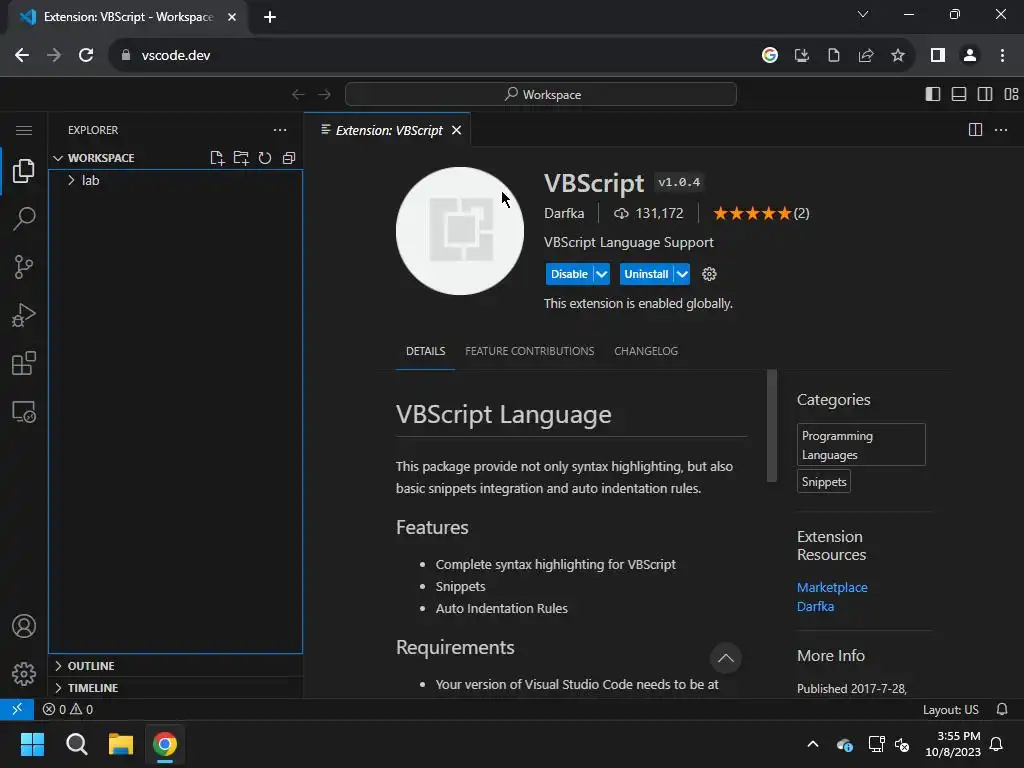The height and width of the screenshot is (768, 1024).
Task: Open Chrome side panel
Action: click(x=938, y=56)
